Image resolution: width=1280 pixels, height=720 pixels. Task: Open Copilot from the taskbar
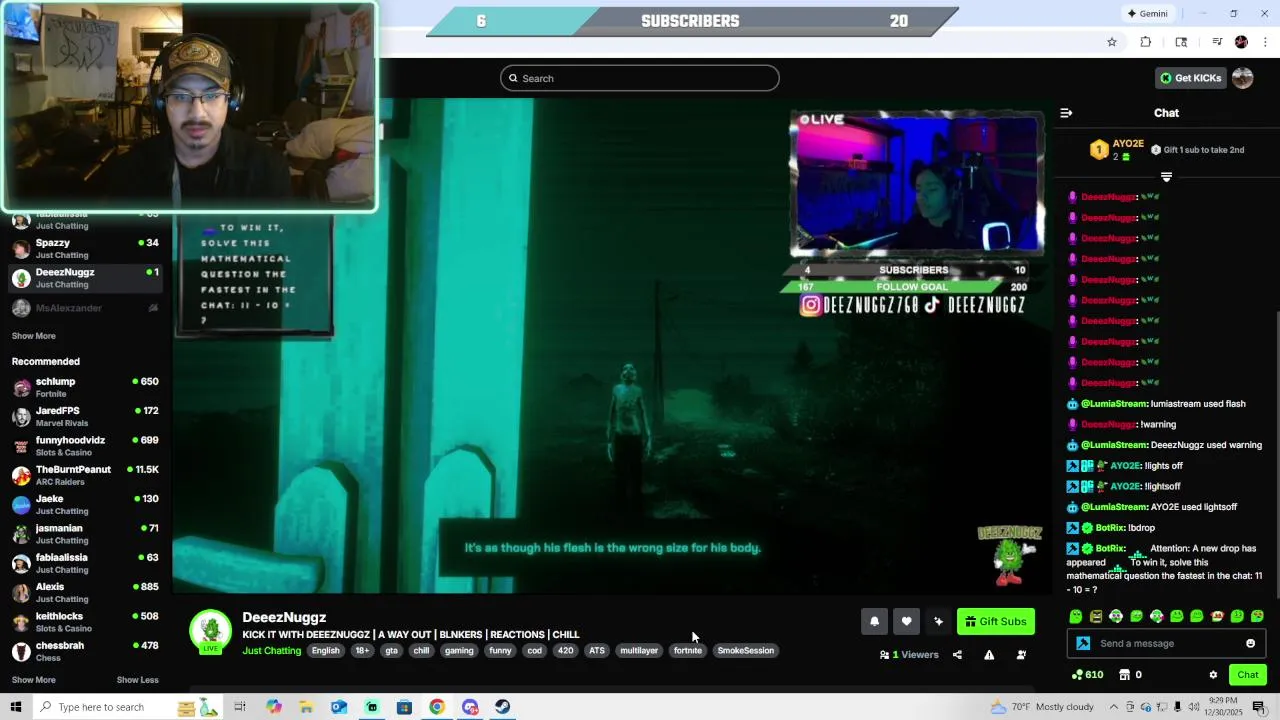coord(274,707)
